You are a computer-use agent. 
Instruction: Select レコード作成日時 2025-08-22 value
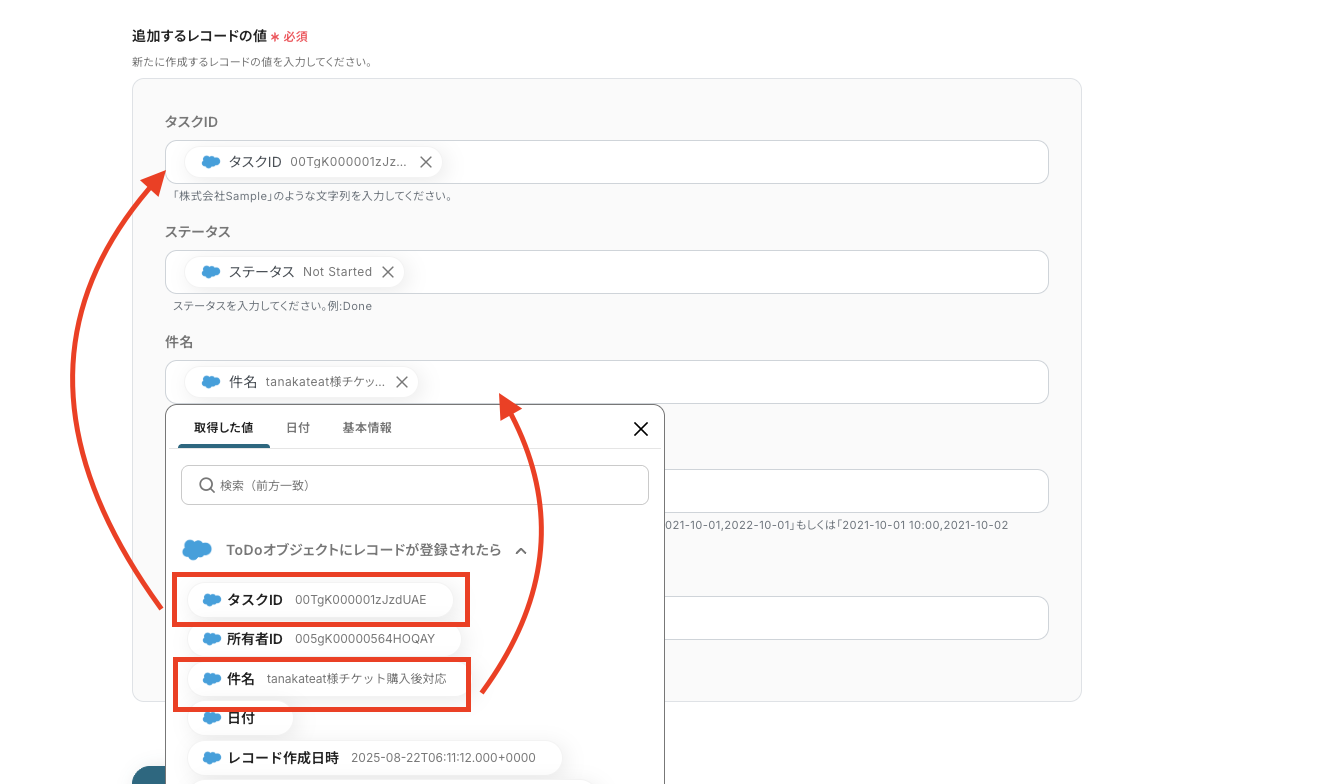375,758
